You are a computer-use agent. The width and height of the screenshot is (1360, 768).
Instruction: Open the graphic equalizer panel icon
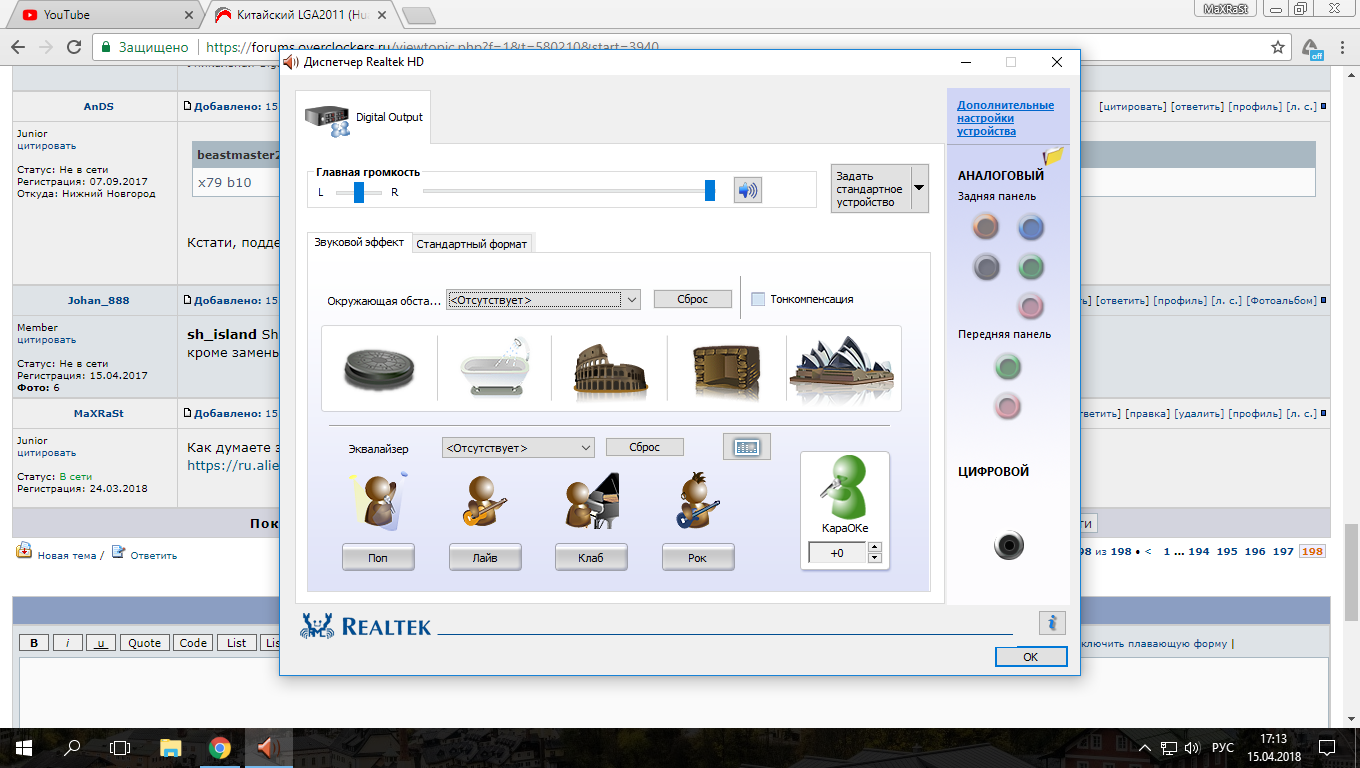click(747, 447)
